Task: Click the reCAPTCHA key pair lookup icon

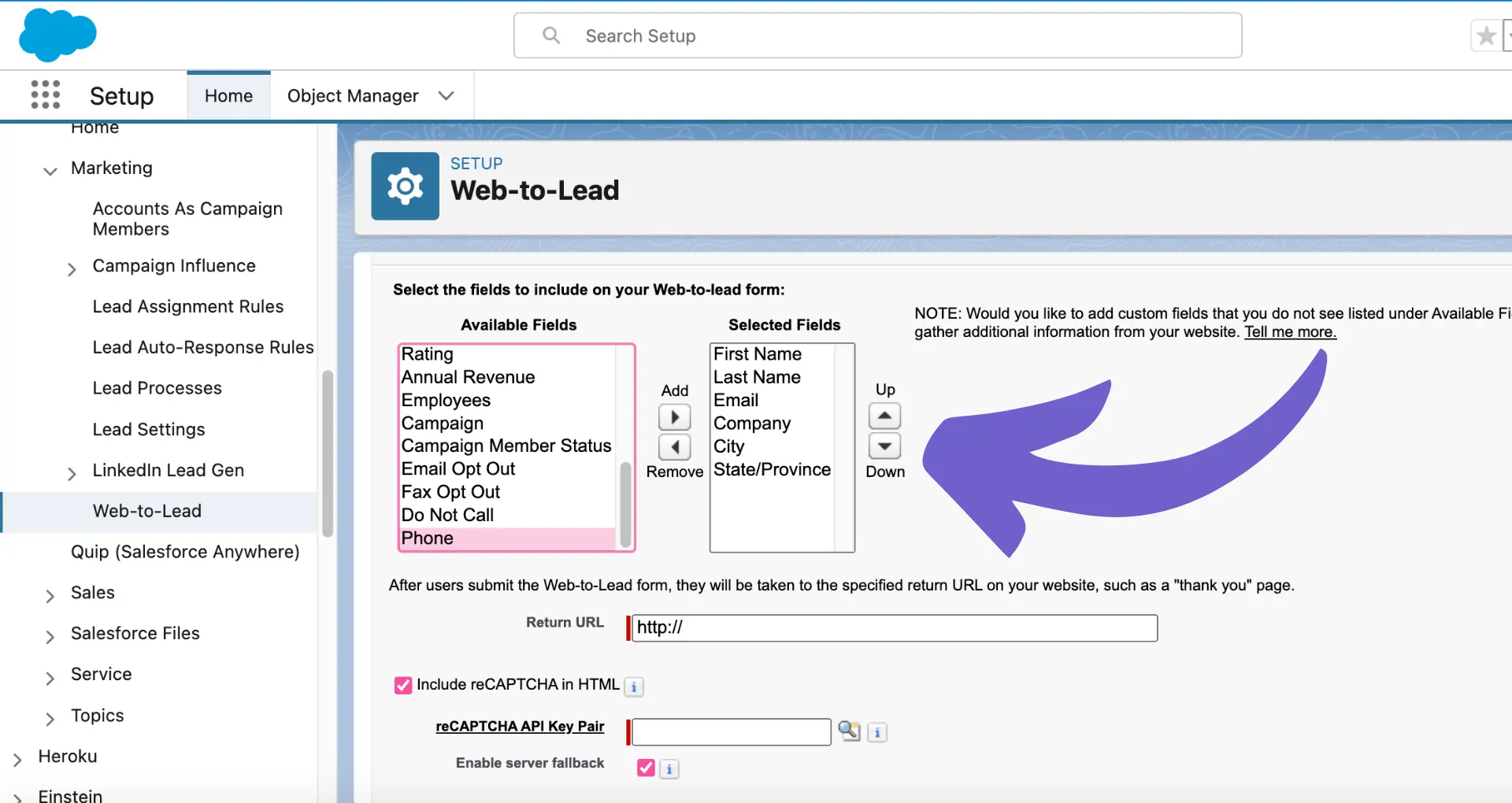Action: pyautogui.click(x=849, y=731)
